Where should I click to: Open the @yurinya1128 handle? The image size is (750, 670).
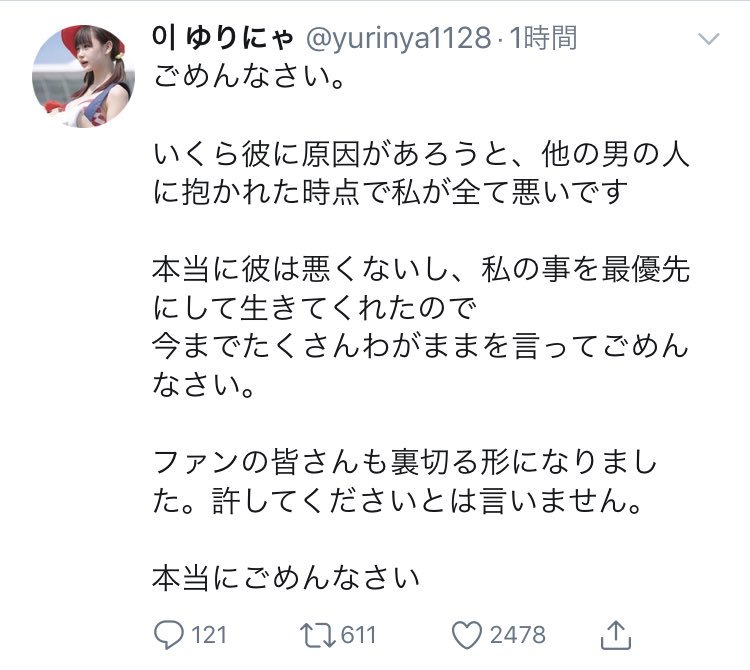[398, 38]
